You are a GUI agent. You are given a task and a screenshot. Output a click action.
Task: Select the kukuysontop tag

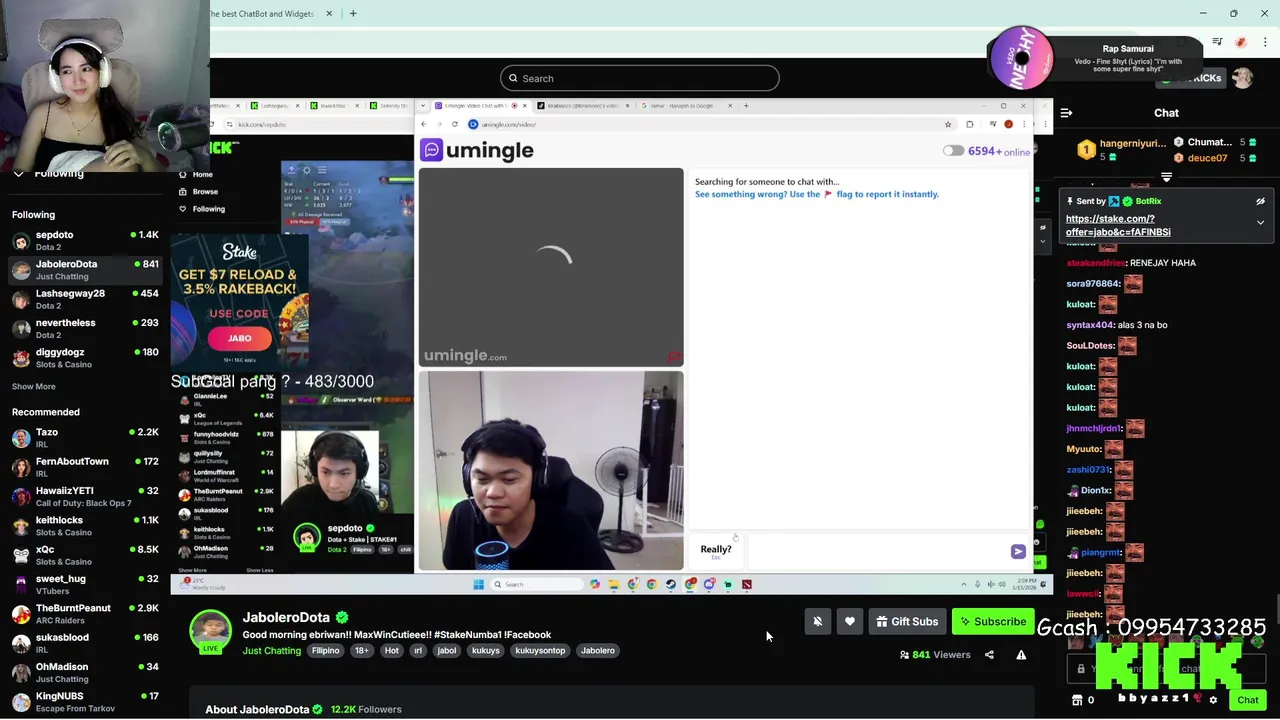coord(540,651)
